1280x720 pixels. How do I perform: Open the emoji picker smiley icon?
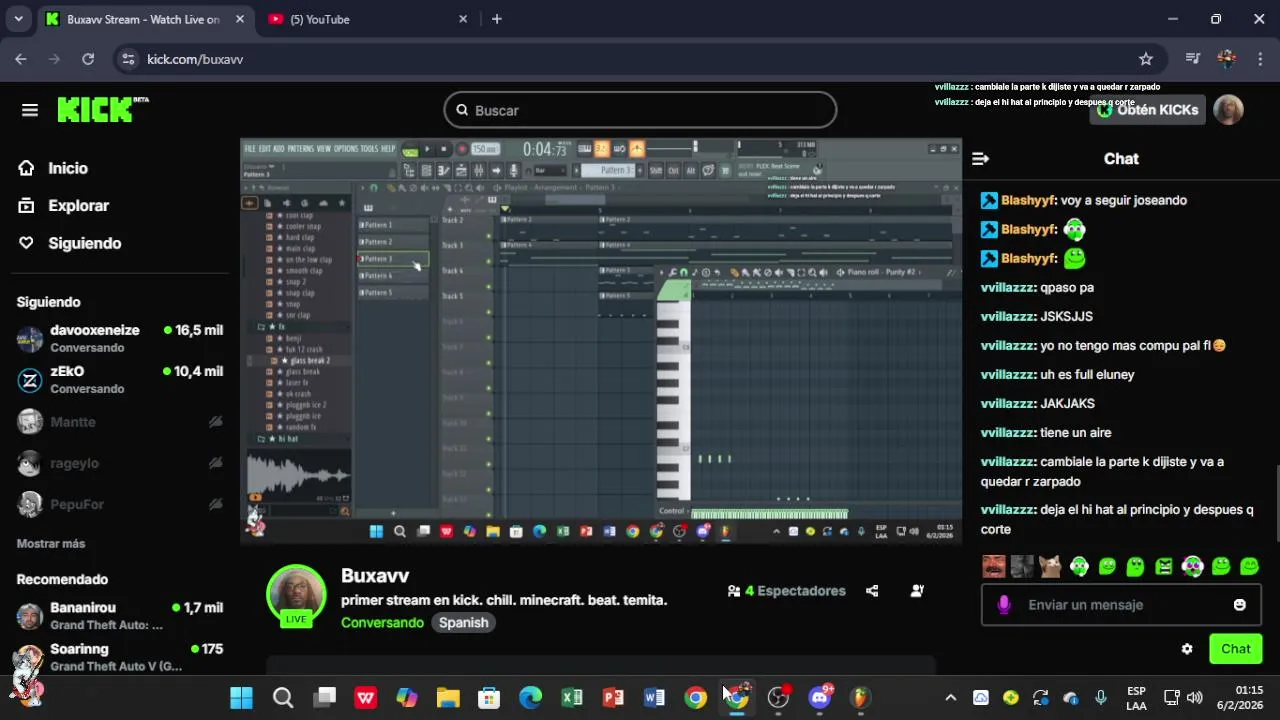[1240, 605]
